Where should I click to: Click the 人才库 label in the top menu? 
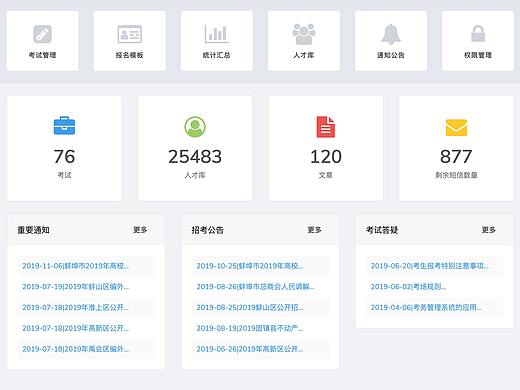pos(304,55)
